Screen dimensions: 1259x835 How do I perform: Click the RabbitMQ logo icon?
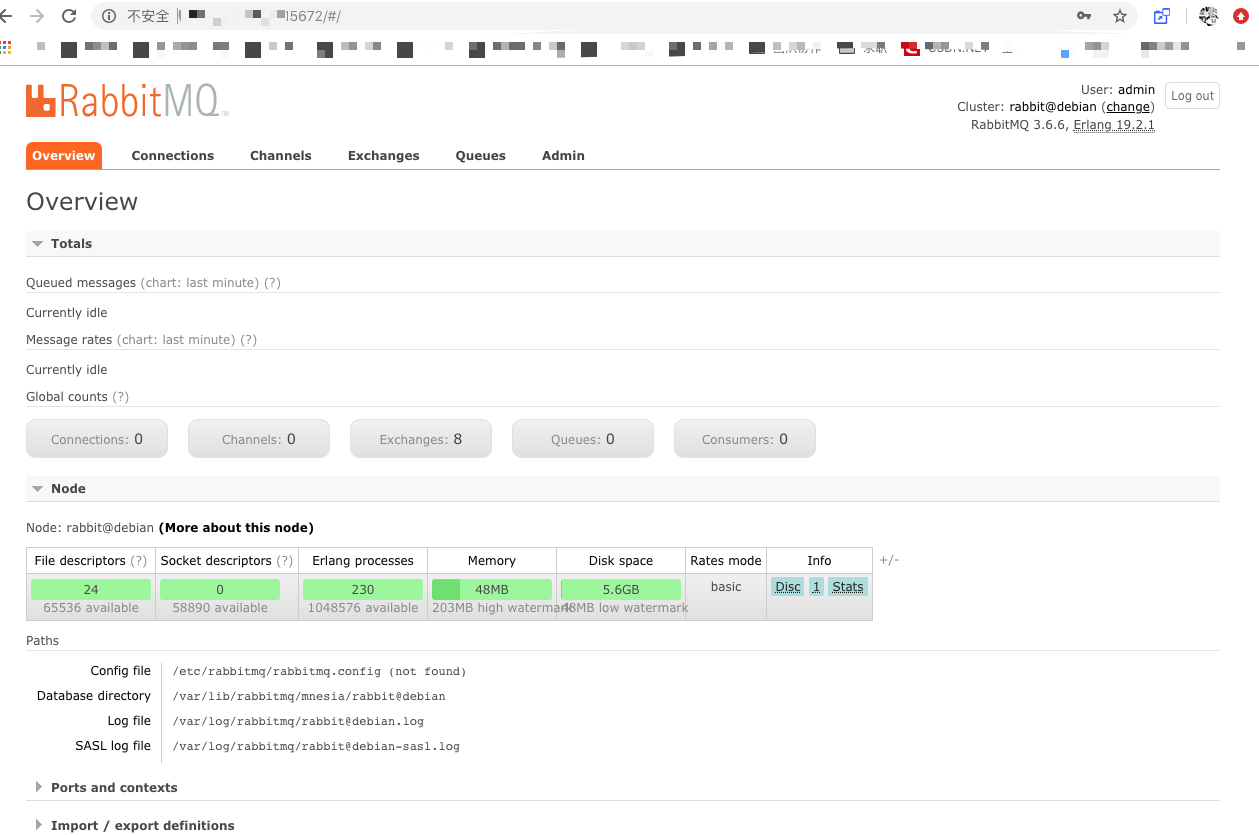point(38,99)
